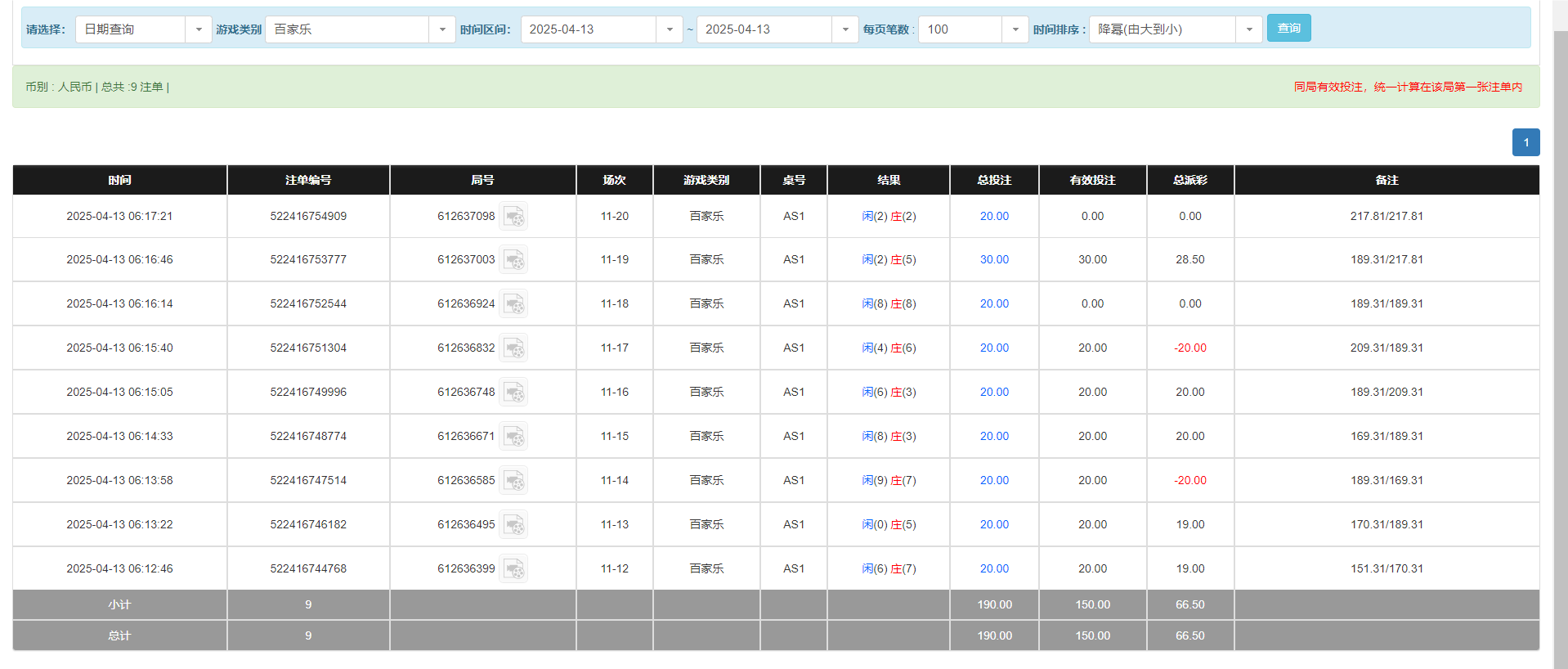Click the vertical scrollbar on the right
Screen dimensions: 1568x669
point(1560,327)
